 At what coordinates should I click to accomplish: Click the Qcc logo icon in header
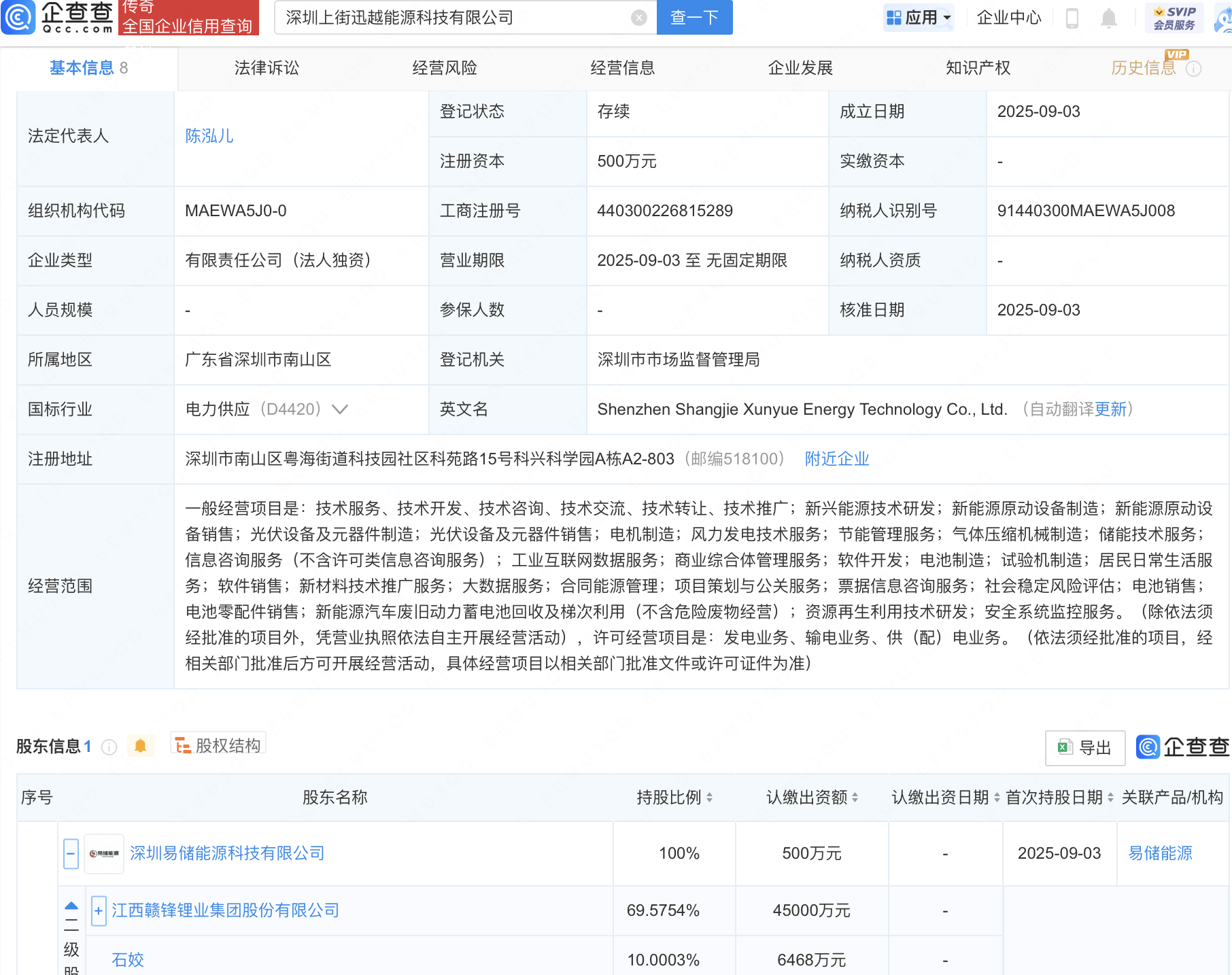(x=18, y=18)
